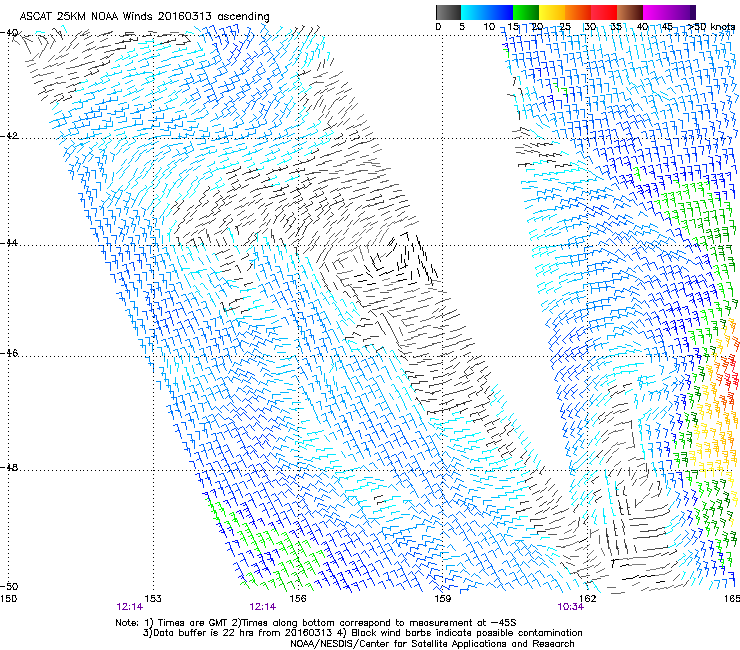Pick the red 30-35 knots legend segment
The width and height of the screenshot is (740, 650).
point(604,12)
